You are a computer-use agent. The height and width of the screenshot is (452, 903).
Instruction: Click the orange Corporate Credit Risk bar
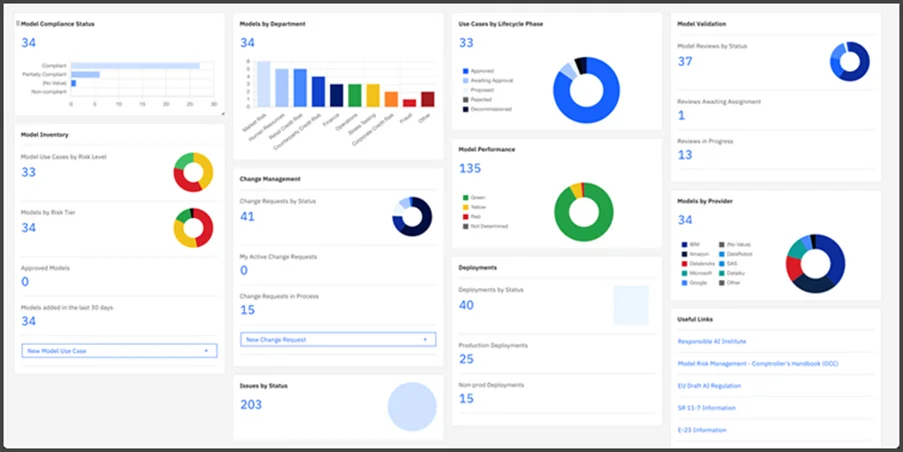[392, 100]
